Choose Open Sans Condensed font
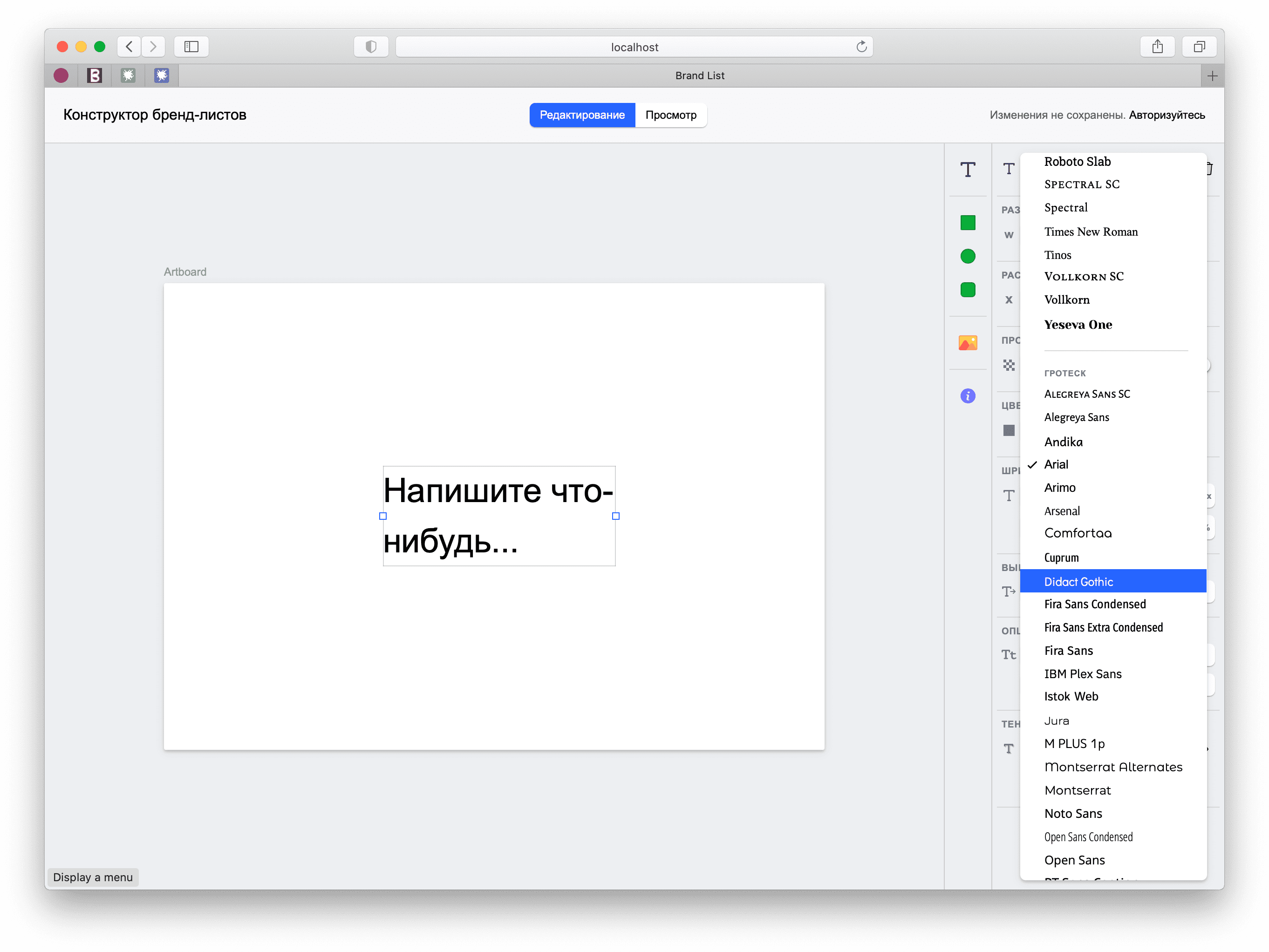 point(1113,837)
